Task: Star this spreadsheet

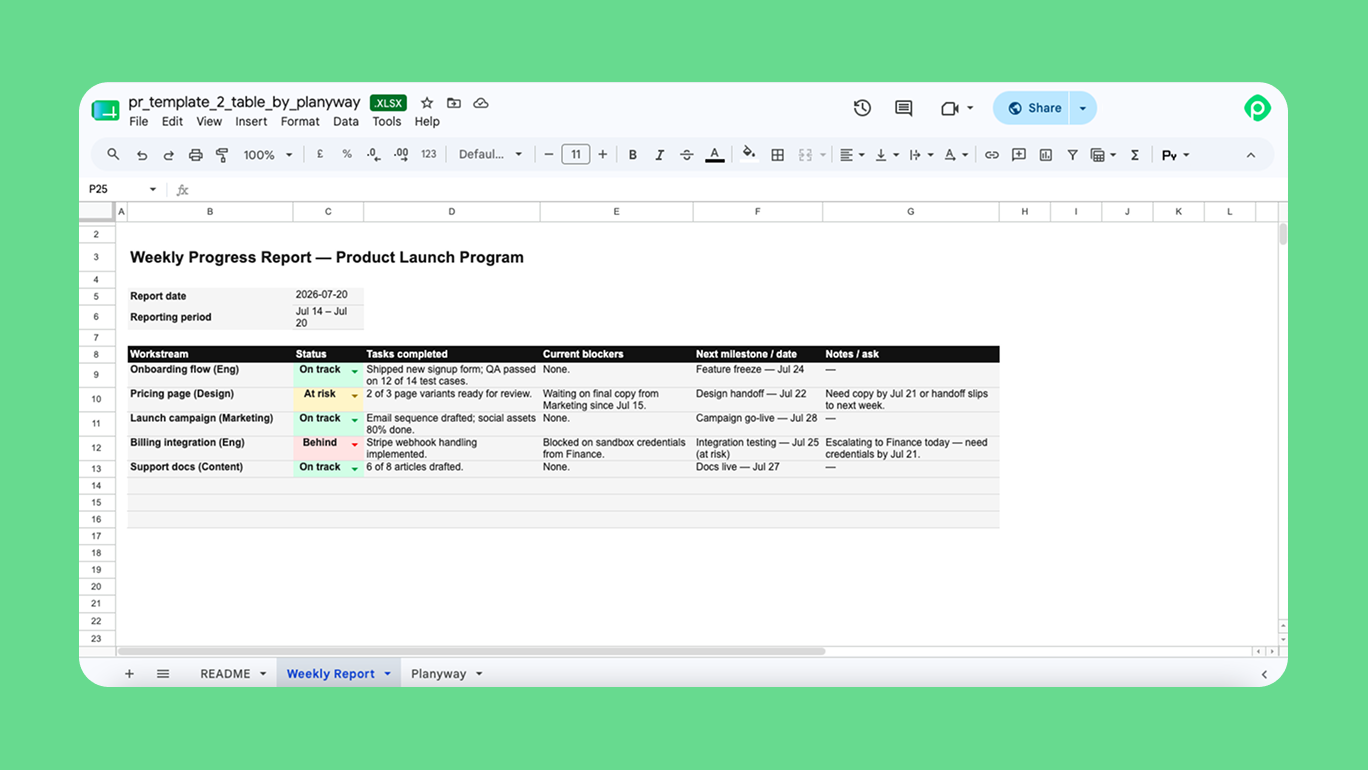Action: coord(427,103)
